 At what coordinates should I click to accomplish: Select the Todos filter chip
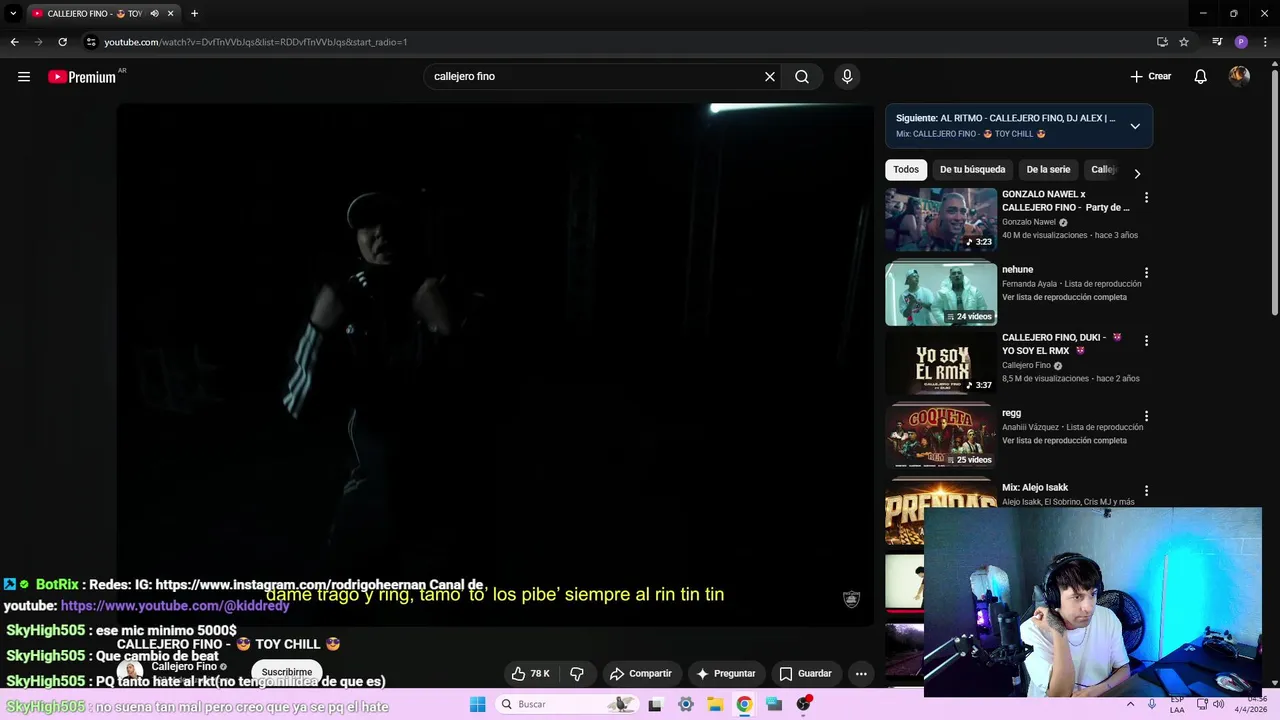pos(906,170)
